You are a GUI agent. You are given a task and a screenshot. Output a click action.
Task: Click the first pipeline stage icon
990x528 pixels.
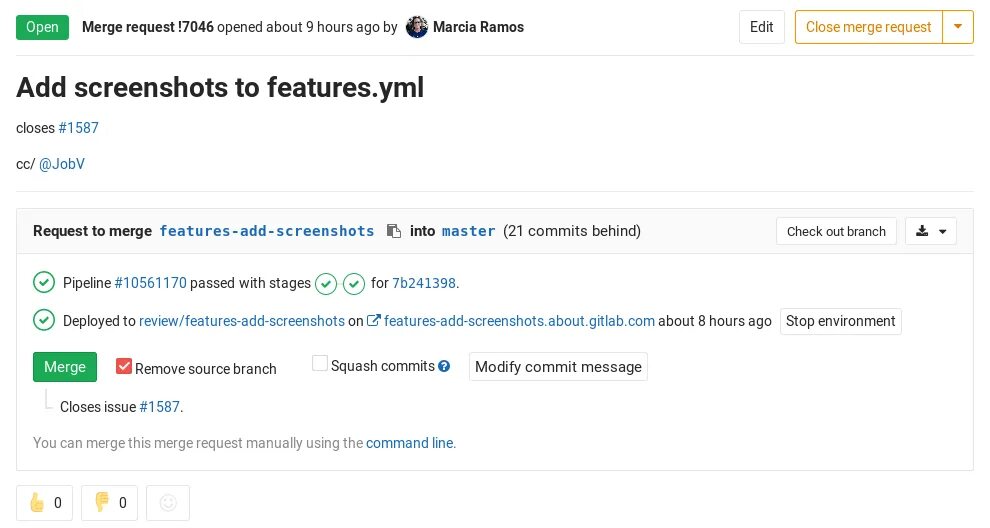tap(326, 284)
